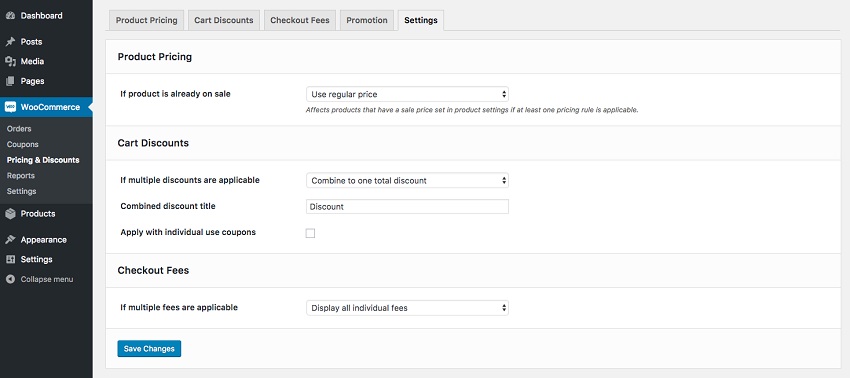
Task: Open 'Display all individual fees' dropdown
Action: coord(407,308)
